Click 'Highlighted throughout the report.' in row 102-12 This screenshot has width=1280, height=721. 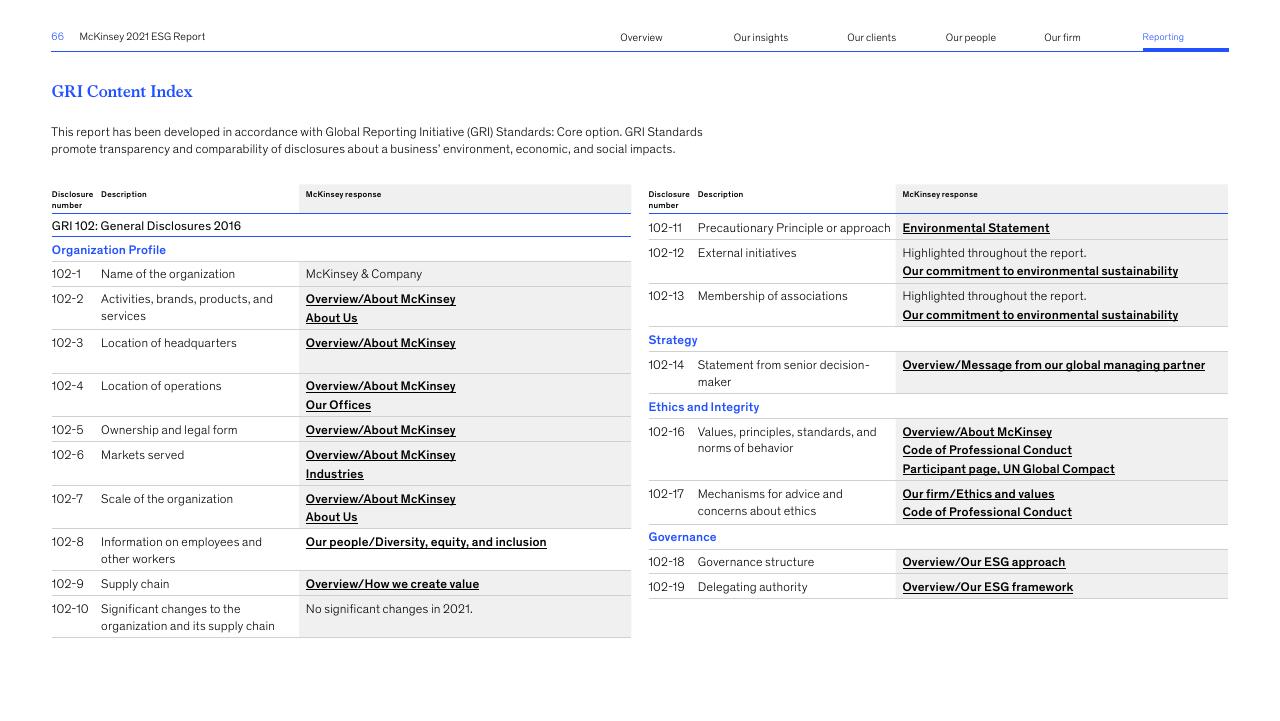tap(994, 253)
